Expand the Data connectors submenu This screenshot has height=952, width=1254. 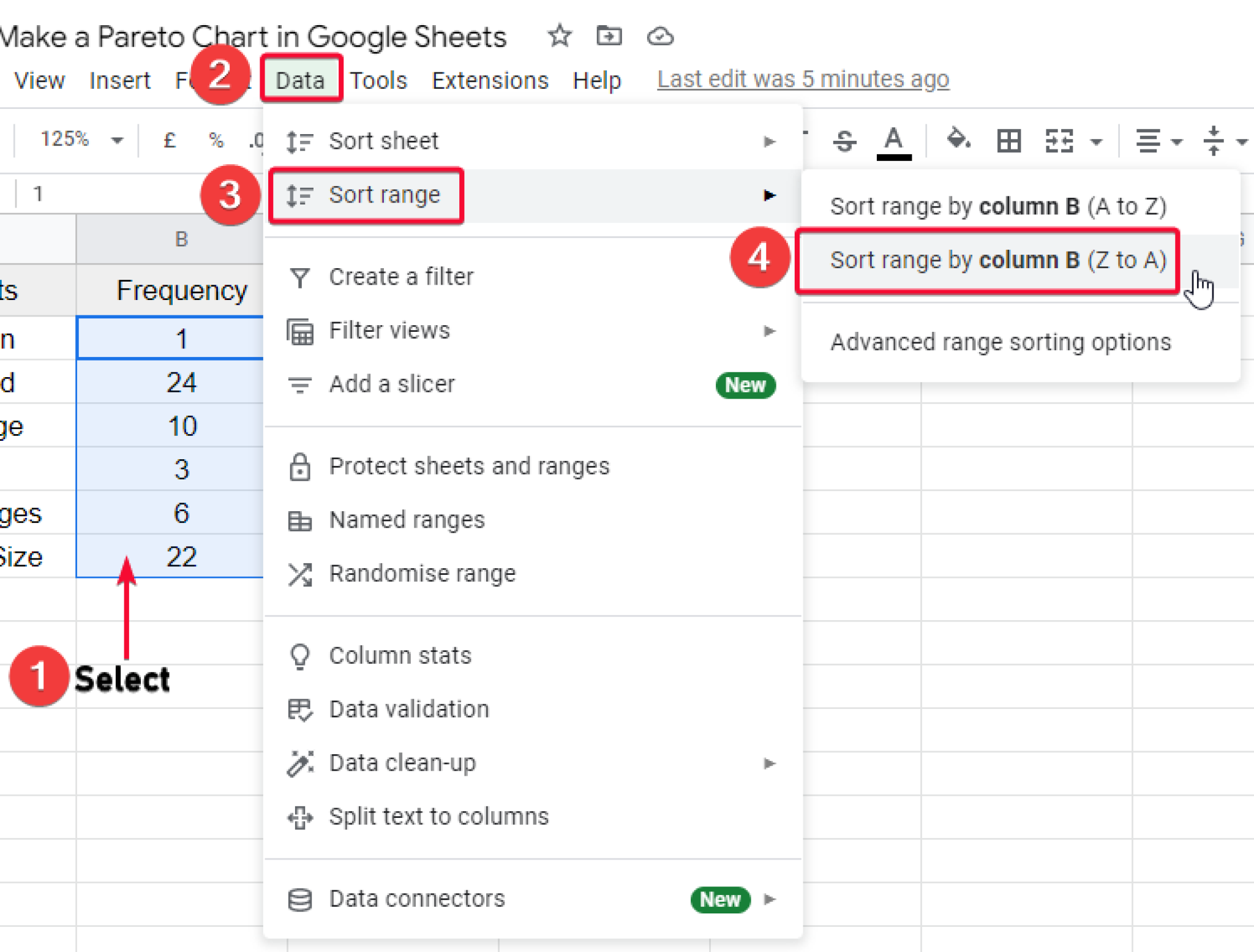(x=533, y=899)
